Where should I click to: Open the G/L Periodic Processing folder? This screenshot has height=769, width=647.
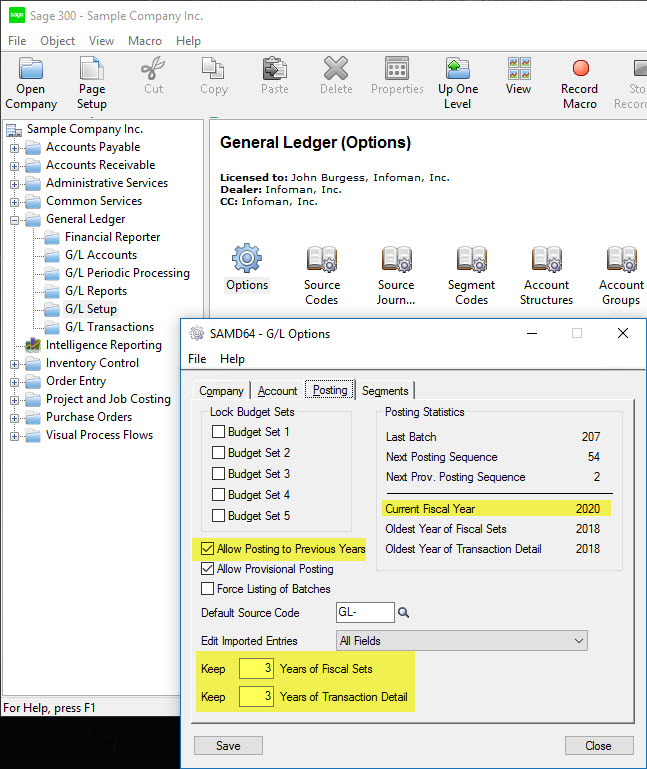click(x=128, y=273)
